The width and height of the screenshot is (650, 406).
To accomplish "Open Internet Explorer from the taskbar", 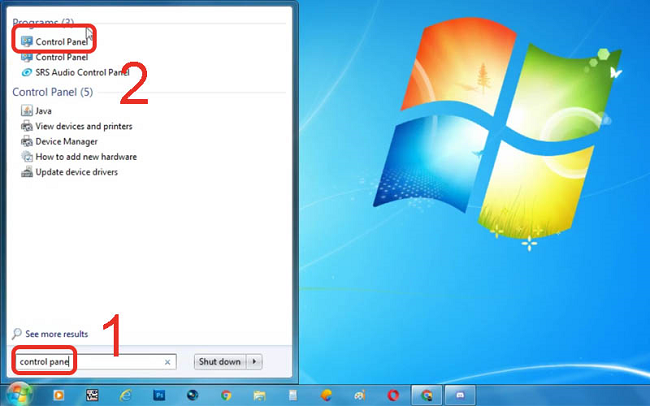I will [x=125, y=394].
